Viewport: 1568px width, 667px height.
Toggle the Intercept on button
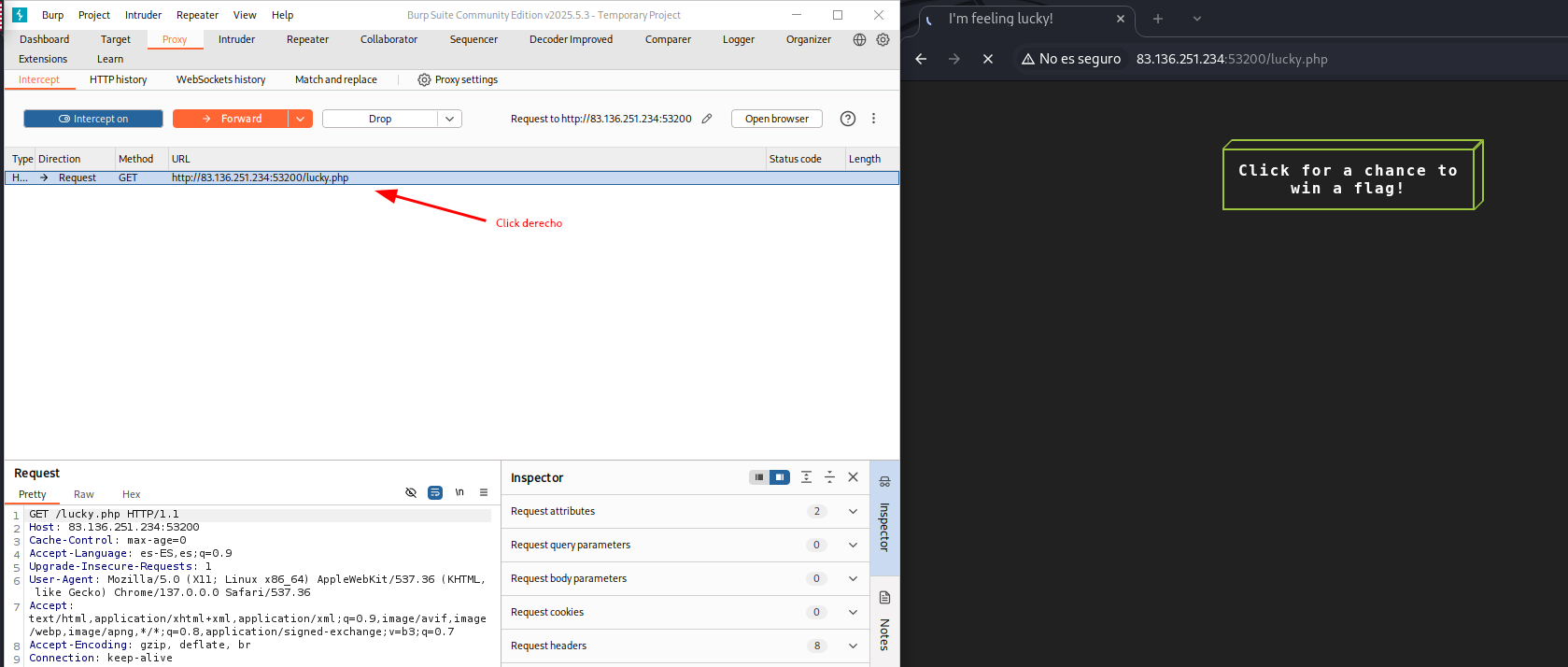(x=93, y=119)
